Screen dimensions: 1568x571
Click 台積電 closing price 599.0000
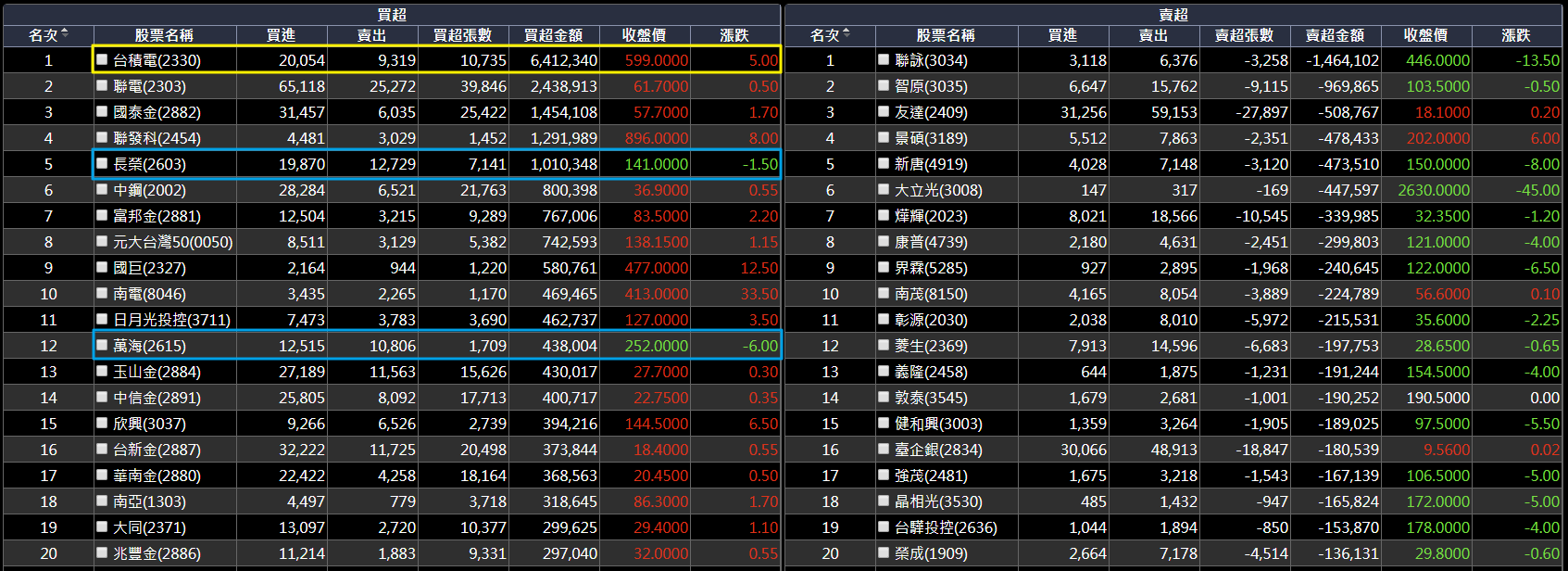coord(657,60)
